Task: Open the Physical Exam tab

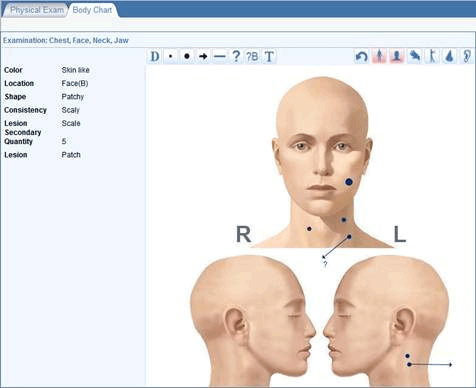Action: [x=36, y=10]
